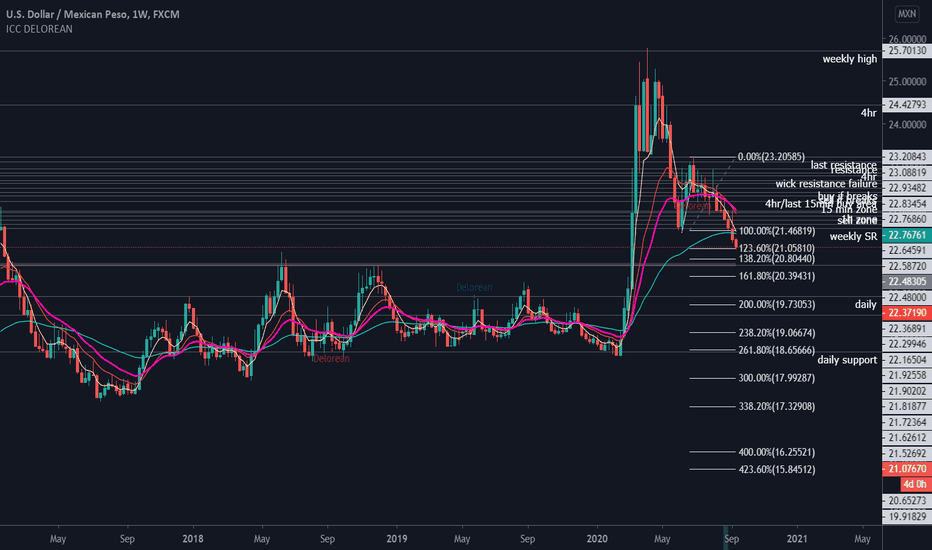Image resolution: width=932 pixels, height=550 pixels.
Task: Click the 'daily support' annotation
Action: [847, 360]
